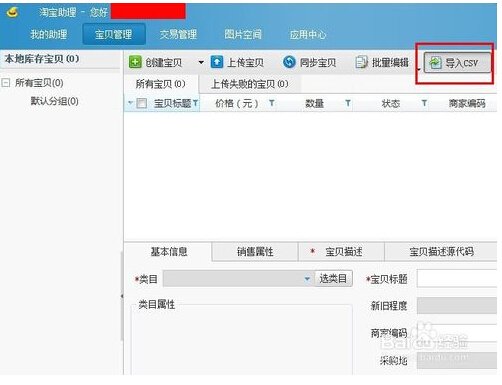Switch to the 宝贝管理 main tab

pyautogui.click(x=114, y=34)
